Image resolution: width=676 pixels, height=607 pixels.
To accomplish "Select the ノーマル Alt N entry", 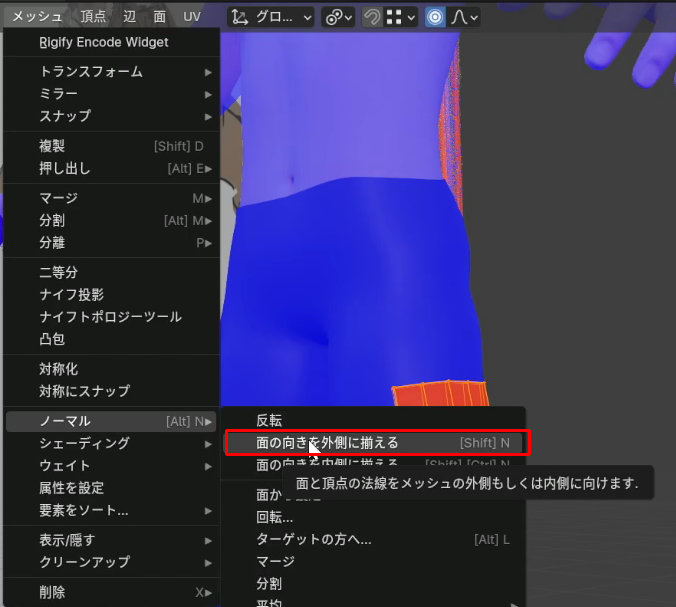I will click(112, 421).
